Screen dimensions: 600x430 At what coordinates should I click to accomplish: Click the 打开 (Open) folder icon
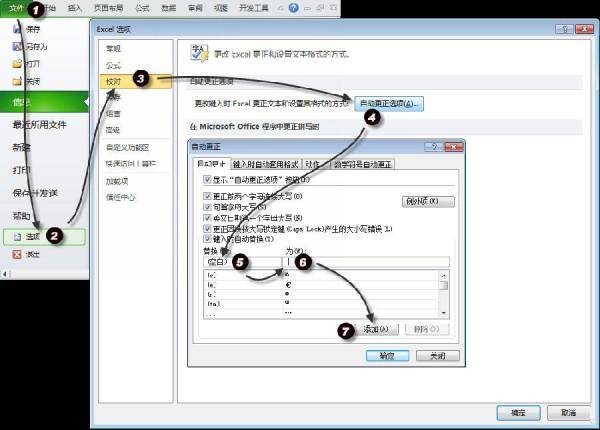[17, 65]
